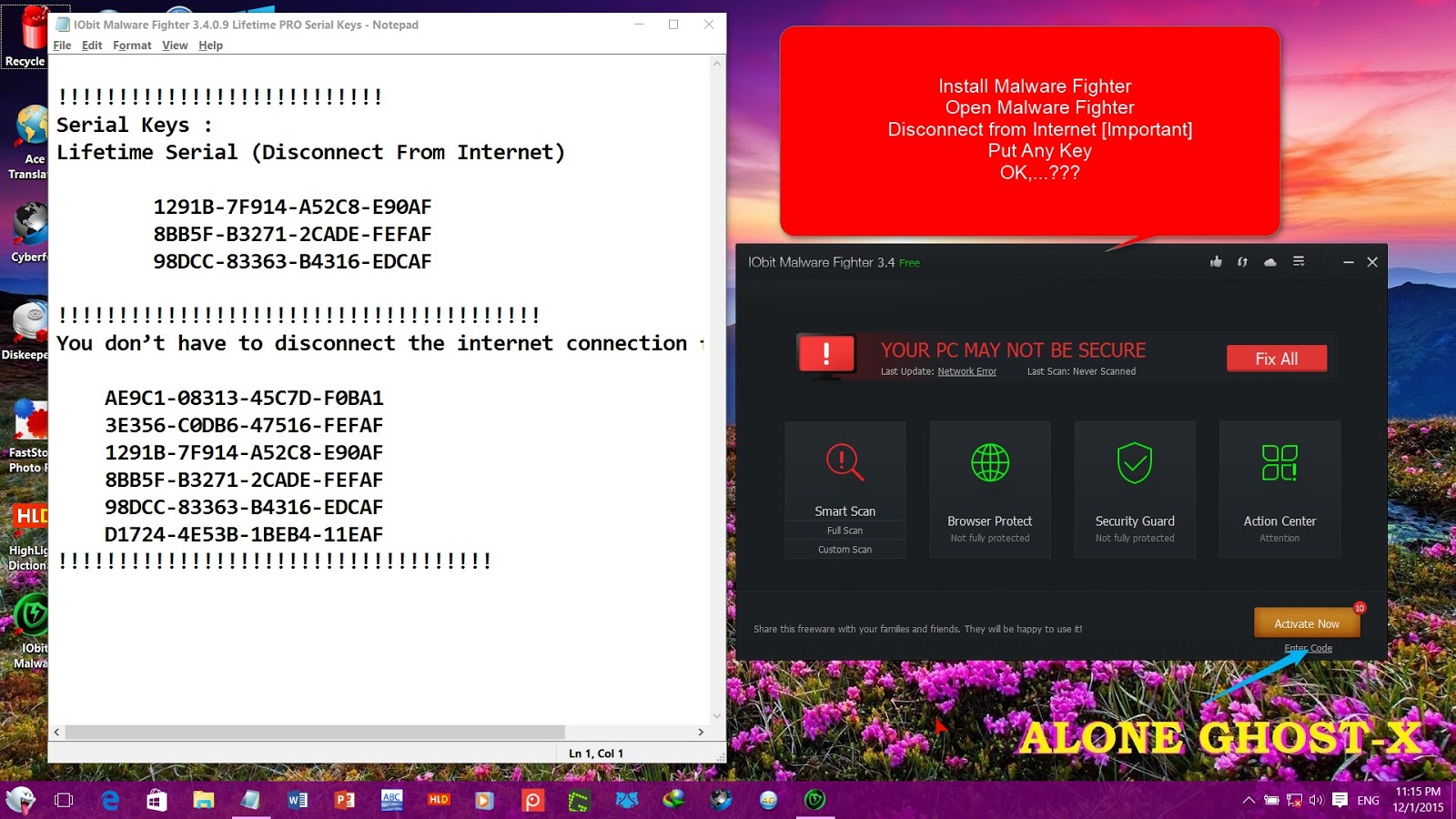The height and width of the screenshot is (819, 1456).
Task: Open the ABC translator taskbar icon
Action: coord(392,800)
